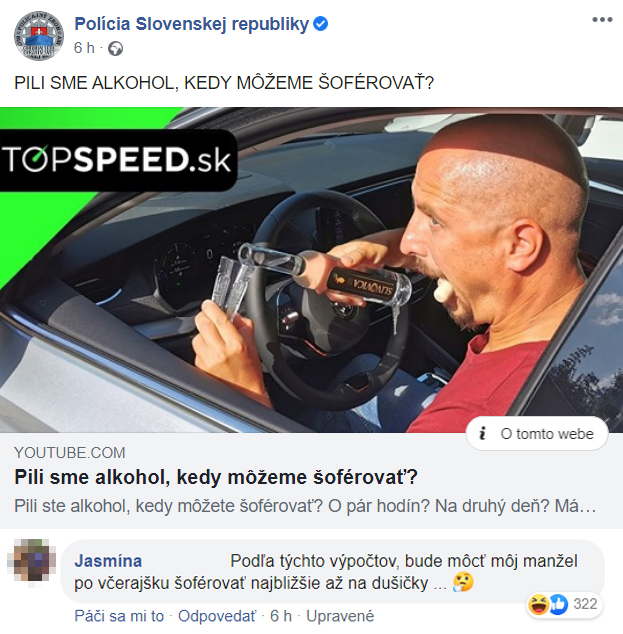This screenshot has height=634, width=623.
Task: View the 'Upravené' edit history
Action: [x=340, y=616]
